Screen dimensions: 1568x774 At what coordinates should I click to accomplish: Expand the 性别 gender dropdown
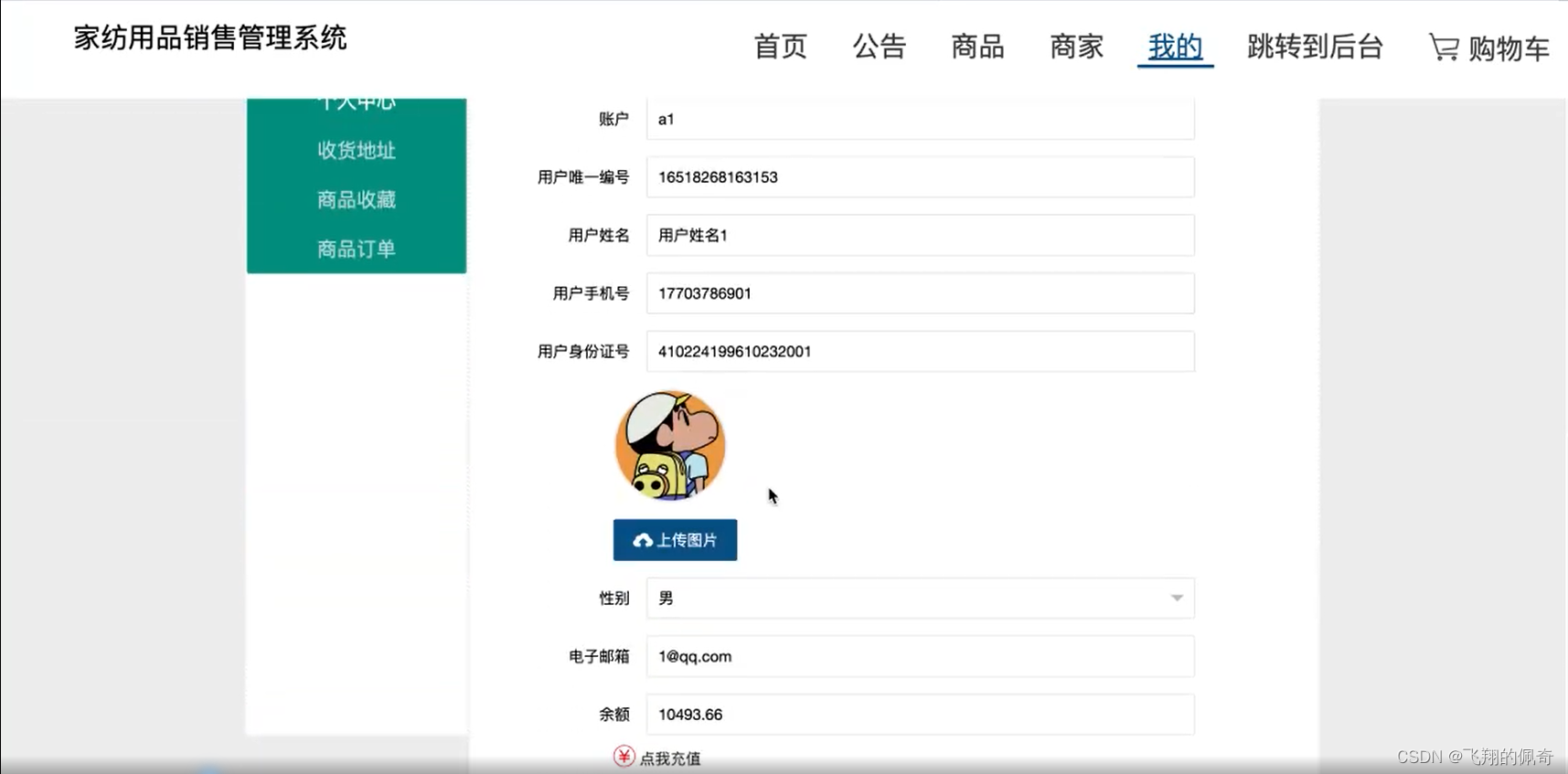920,599
